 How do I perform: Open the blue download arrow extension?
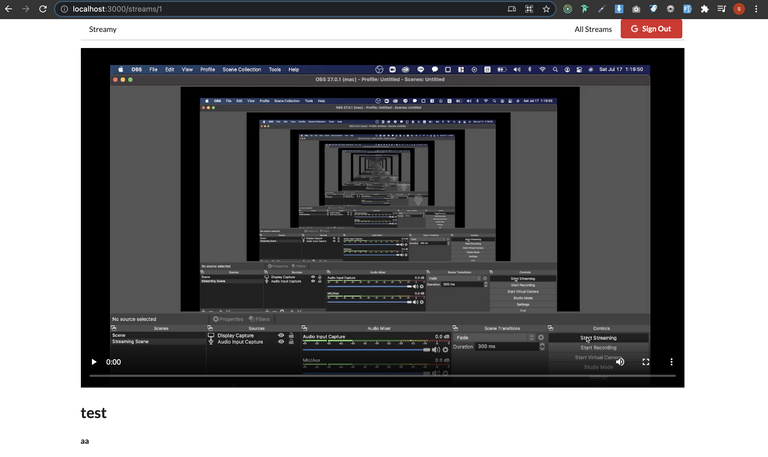tap(619, 9)
